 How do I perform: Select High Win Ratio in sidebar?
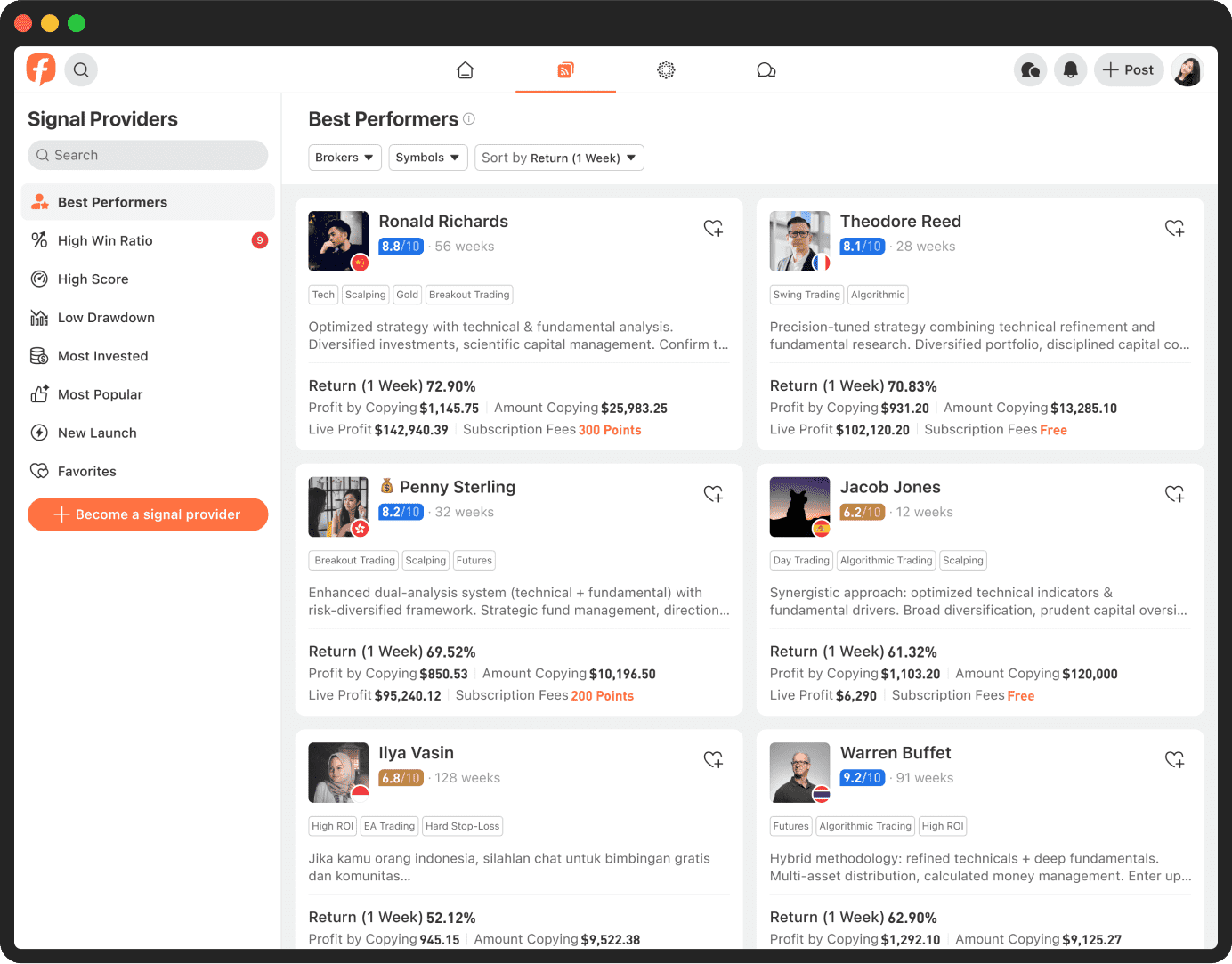(105, 240)
